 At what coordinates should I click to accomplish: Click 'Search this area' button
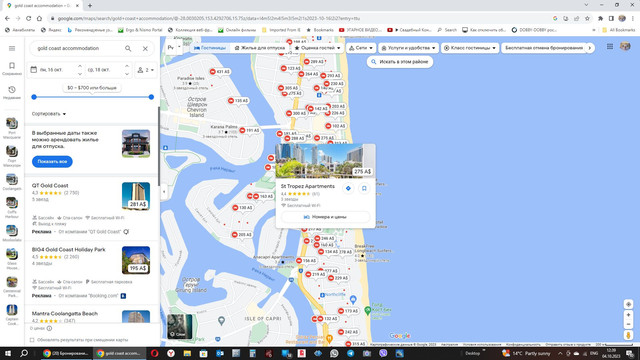pyautogui.click(x=400, y=62)
